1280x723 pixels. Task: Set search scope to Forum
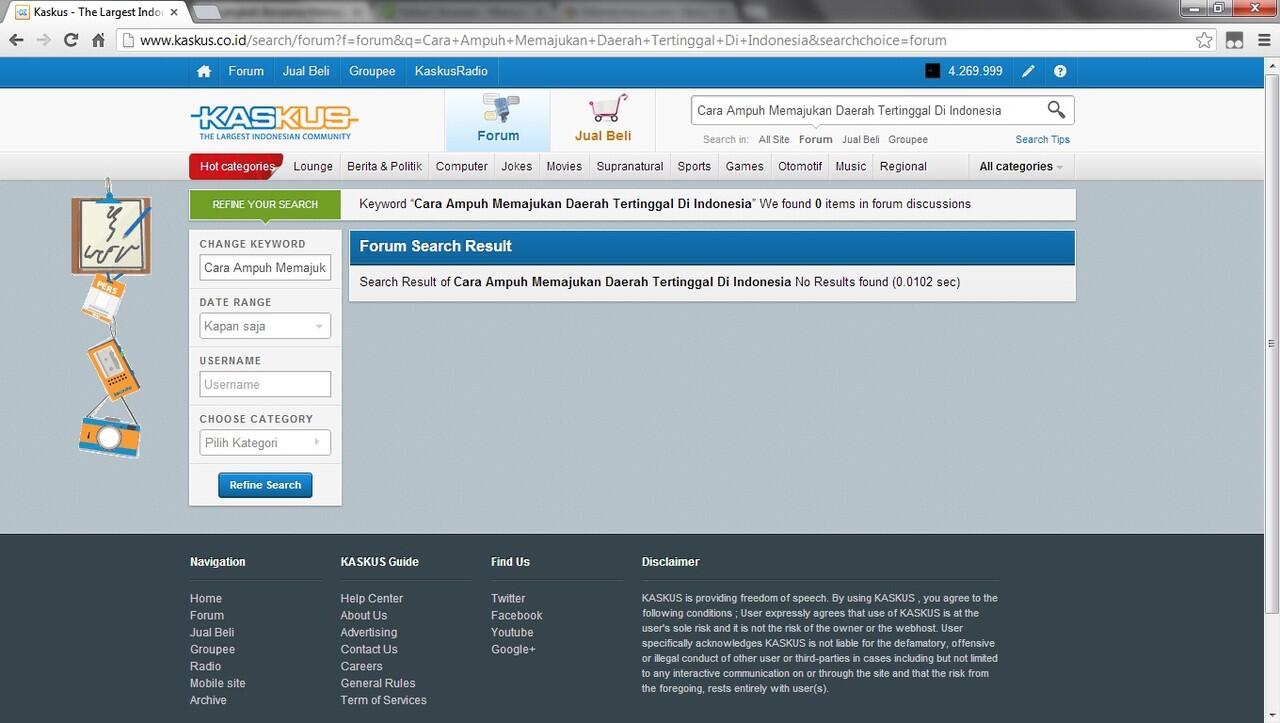816,140
